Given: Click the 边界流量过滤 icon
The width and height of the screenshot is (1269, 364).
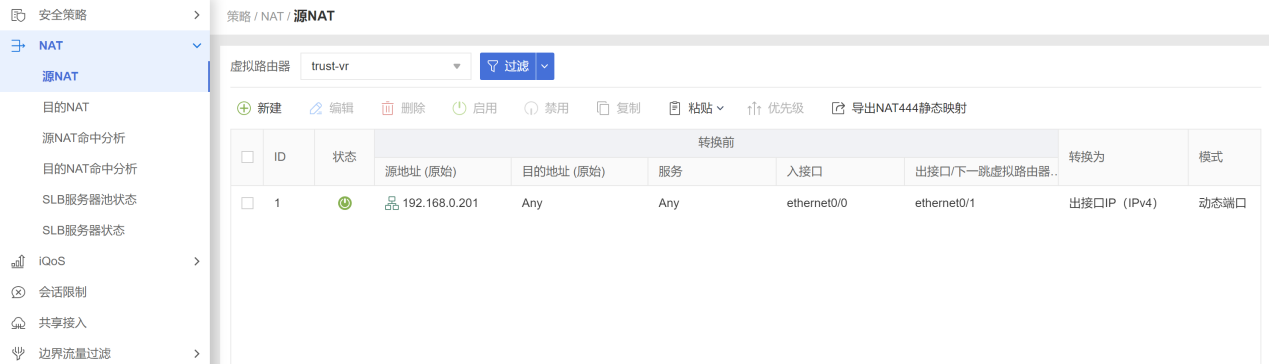Looking at the screenshot, I should click(17, 354).
